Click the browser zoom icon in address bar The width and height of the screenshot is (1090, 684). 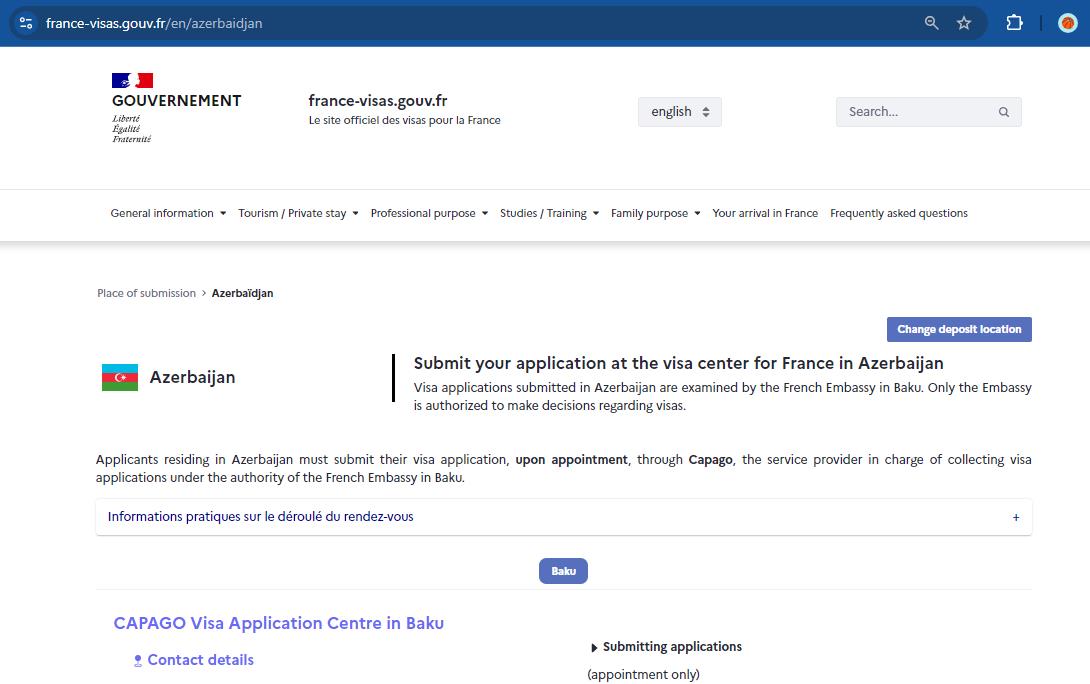(930, 22)
